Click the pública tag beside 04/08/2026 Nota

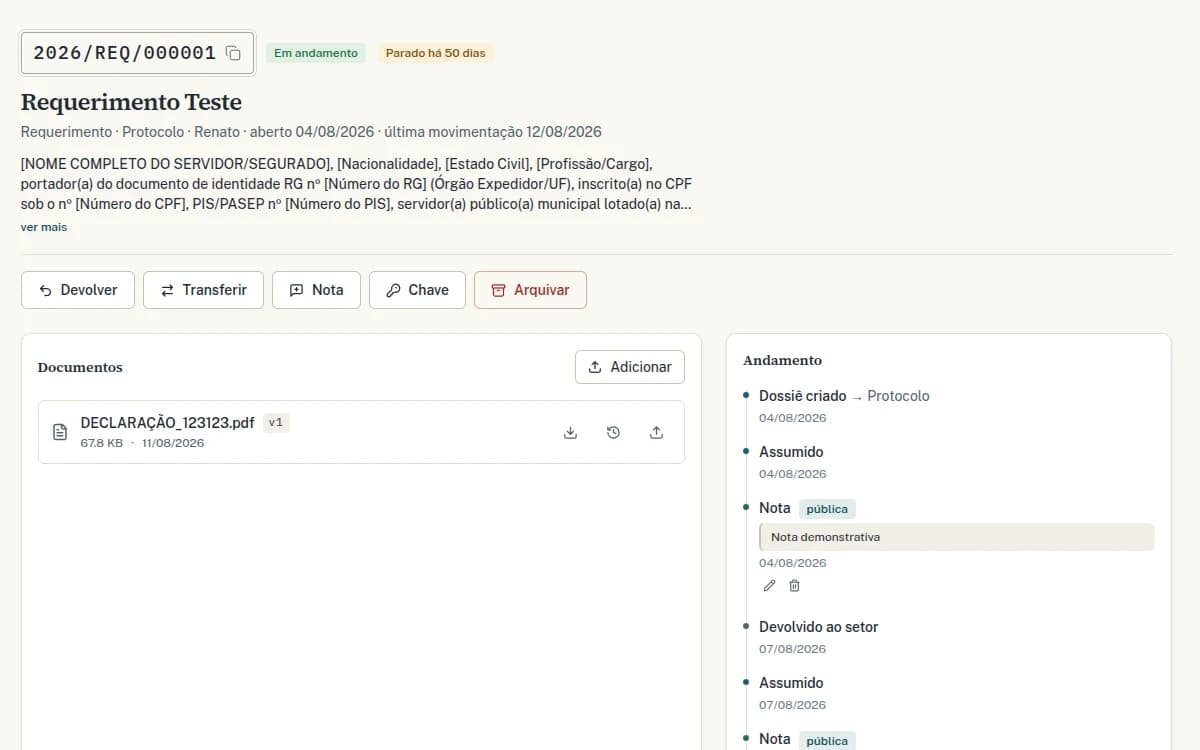point(827,509)
